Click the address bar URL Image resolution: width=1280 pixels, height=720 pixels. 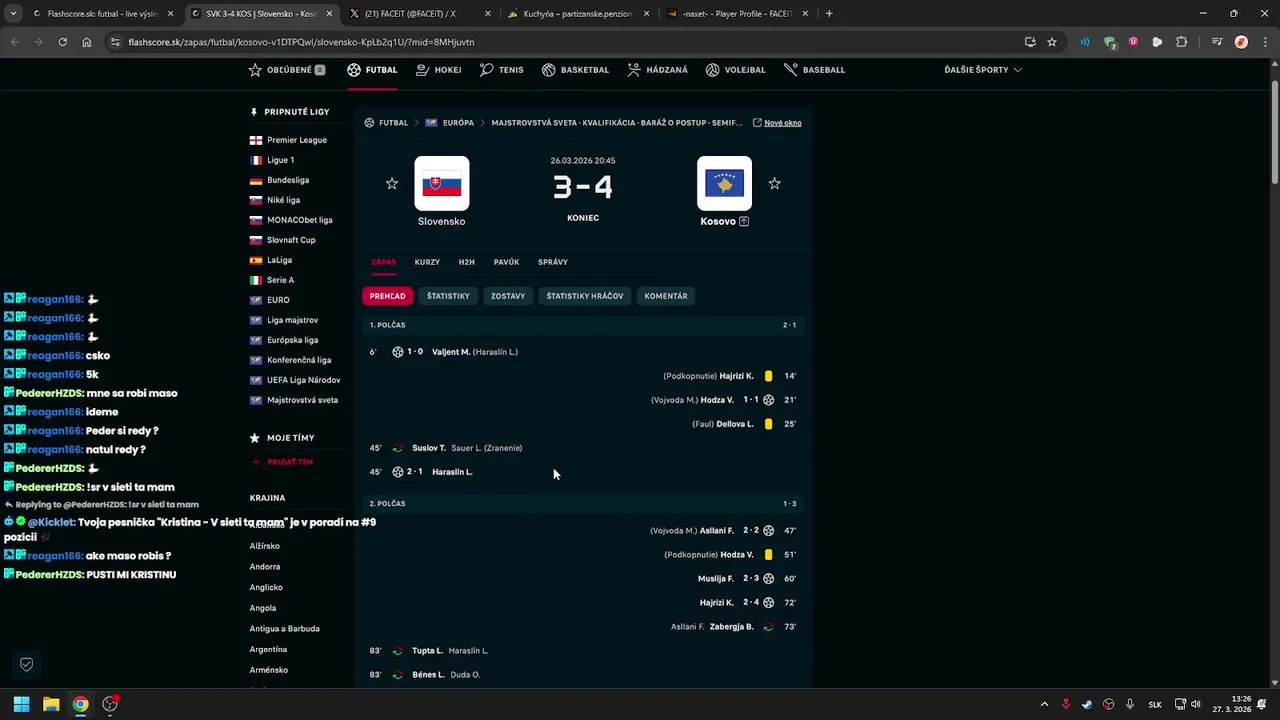click(301, 42)
